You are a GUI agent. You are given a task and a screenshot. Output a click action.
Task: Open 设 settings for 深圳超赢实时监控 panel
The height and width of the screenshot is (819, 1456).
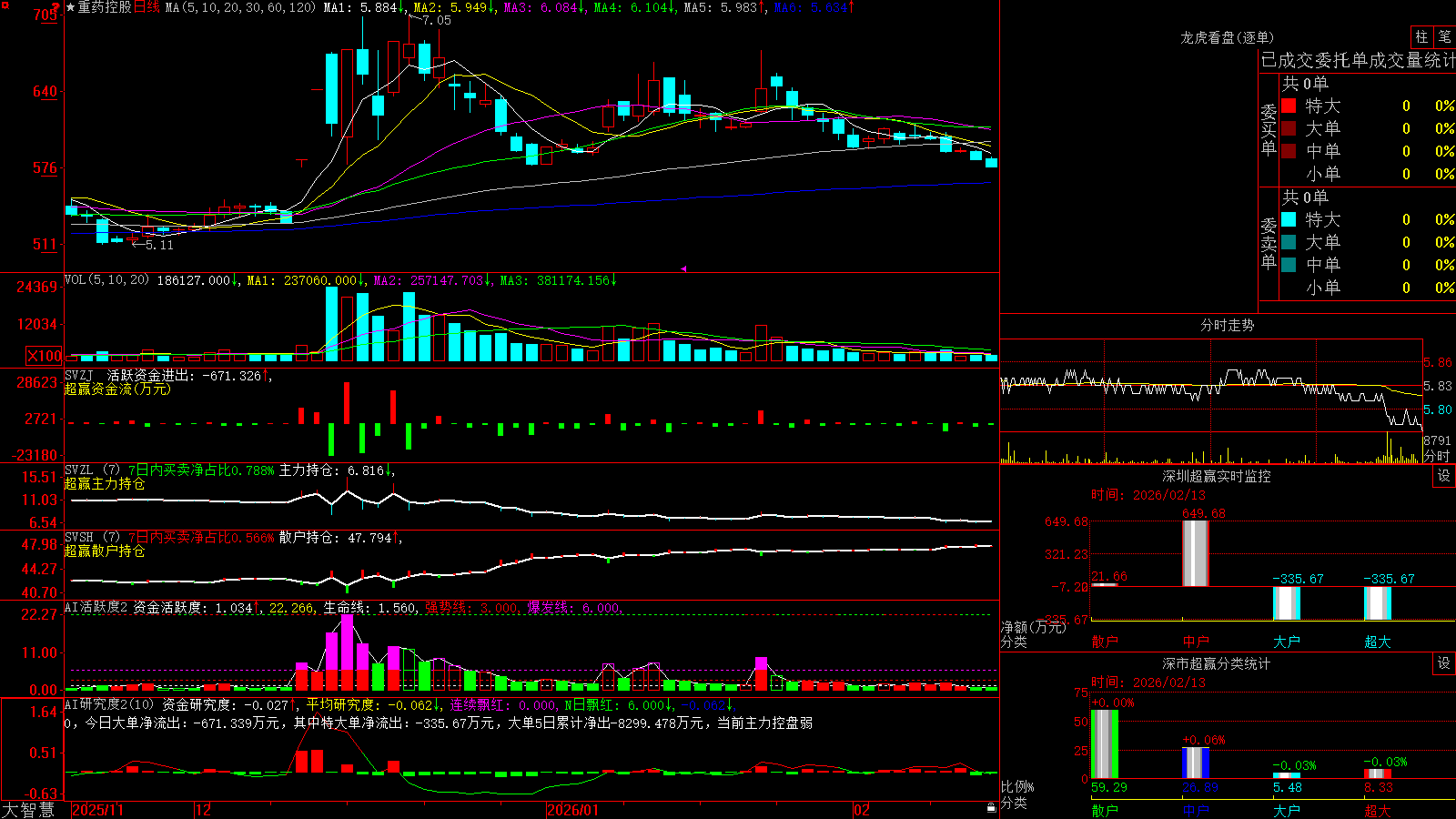click(1444, 476)
